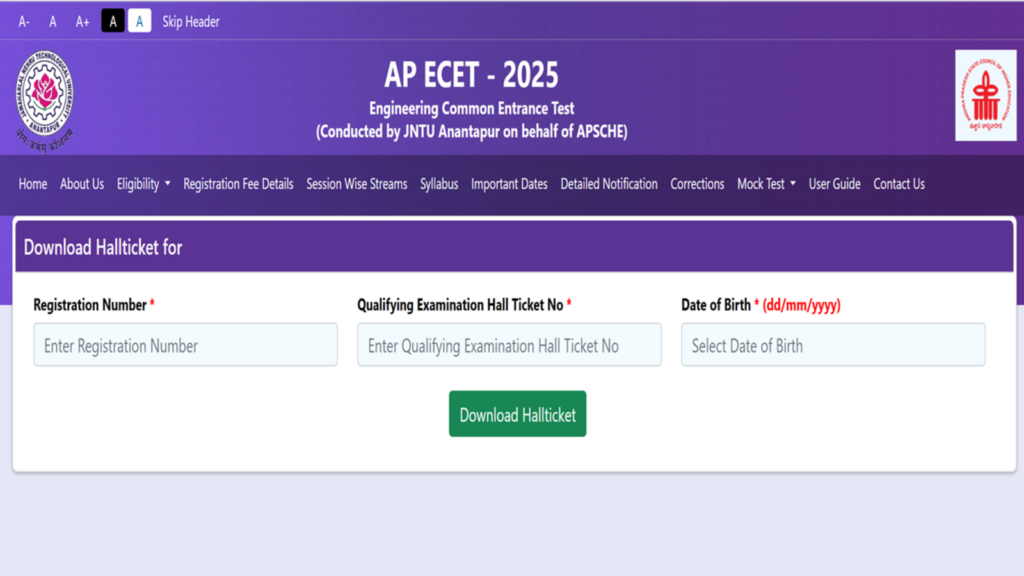Decrease font size with A- icon
Viewport: 1024px width, 576px height.
tap(23, 21)
